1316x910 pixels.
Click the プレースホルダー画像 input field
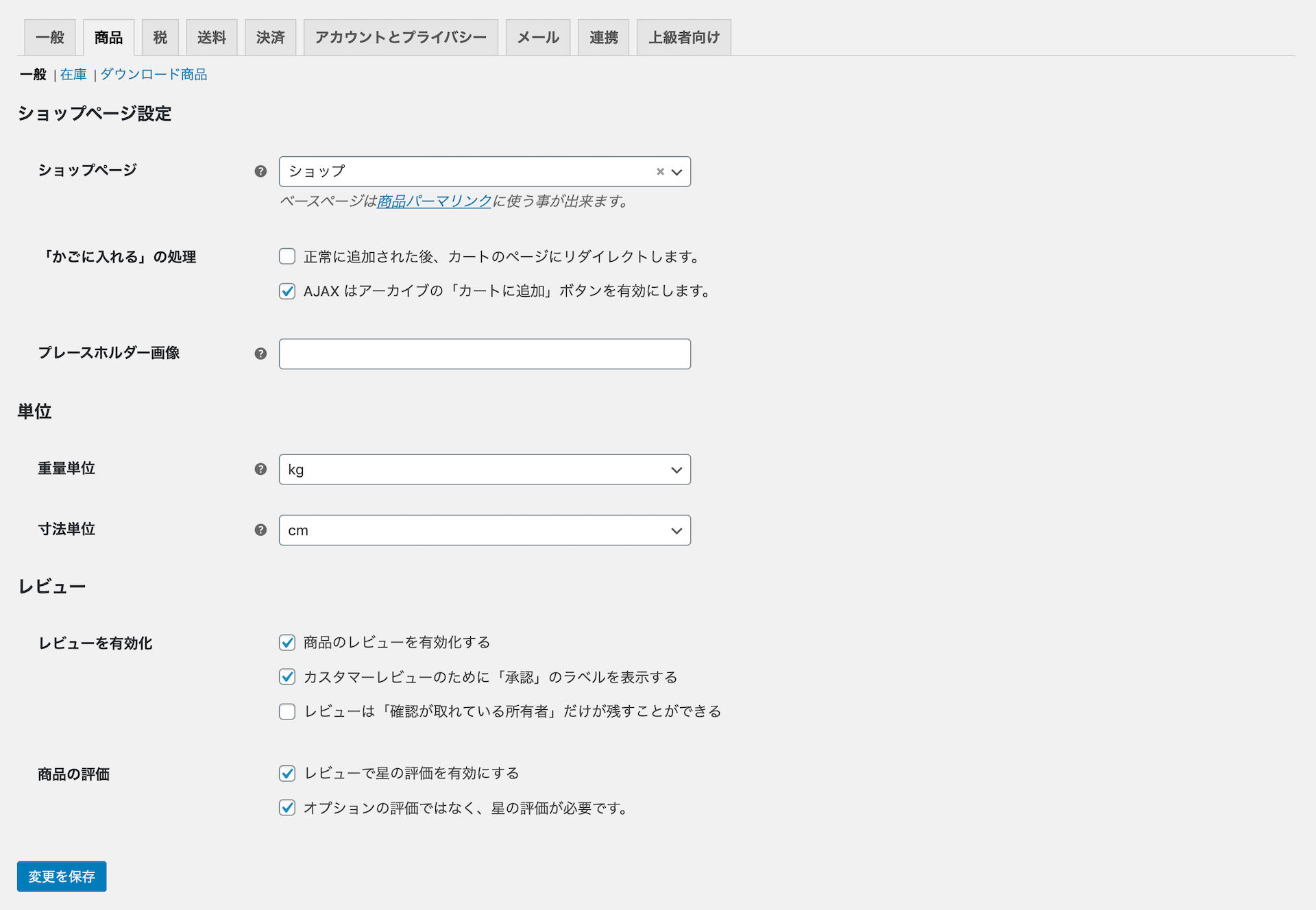(x=485, y=354)
